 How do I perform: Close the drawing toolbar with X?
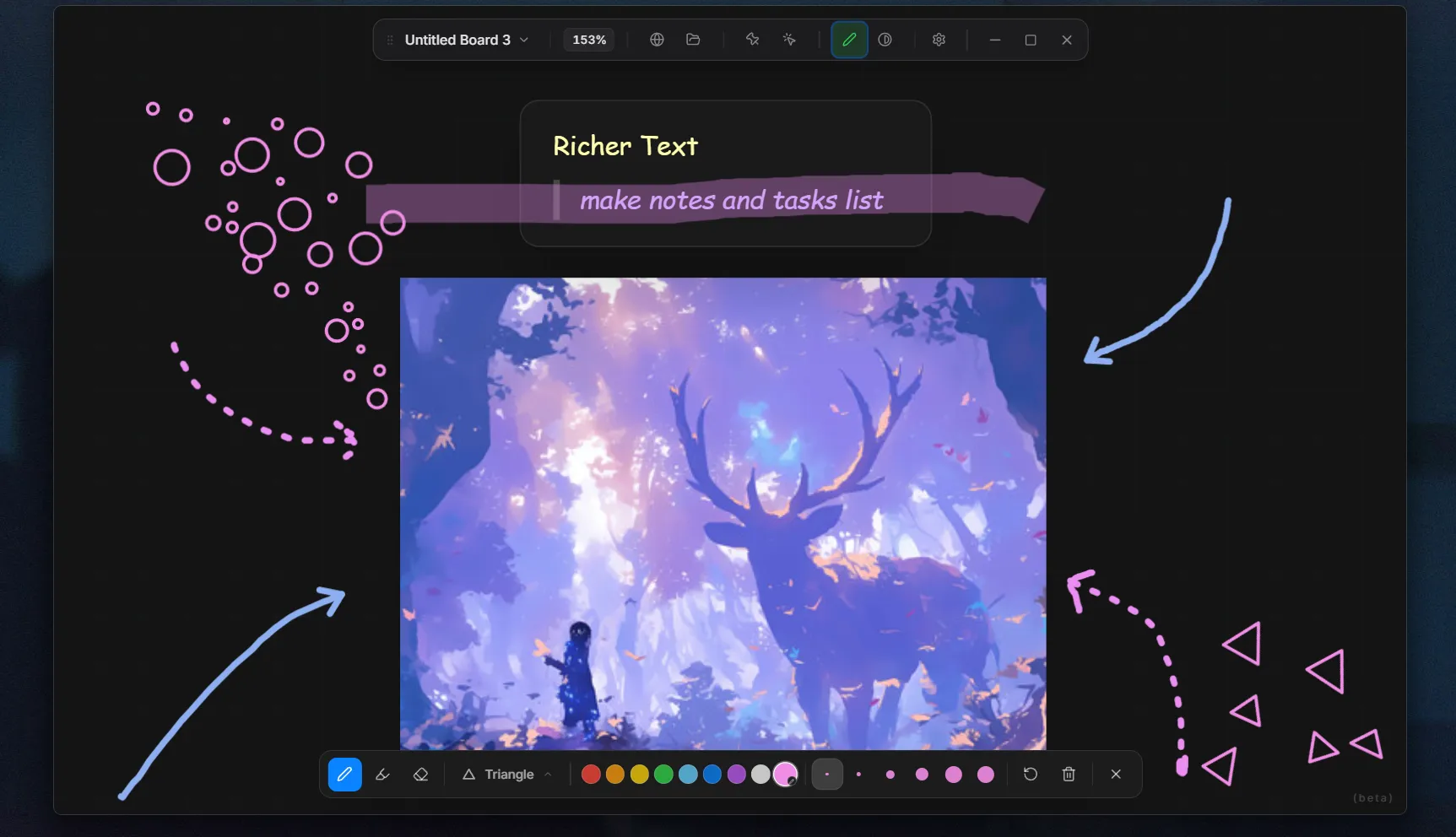[1116, 775]
